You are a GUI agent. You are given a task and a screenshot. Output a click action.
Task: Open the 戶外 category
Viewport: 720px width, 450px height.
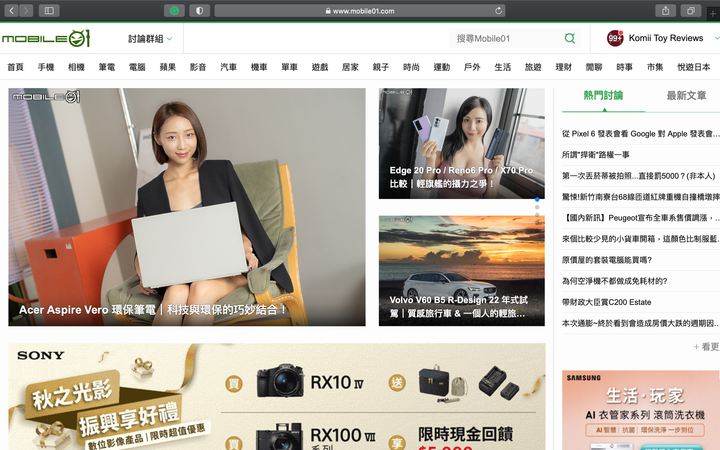(472, 67)
